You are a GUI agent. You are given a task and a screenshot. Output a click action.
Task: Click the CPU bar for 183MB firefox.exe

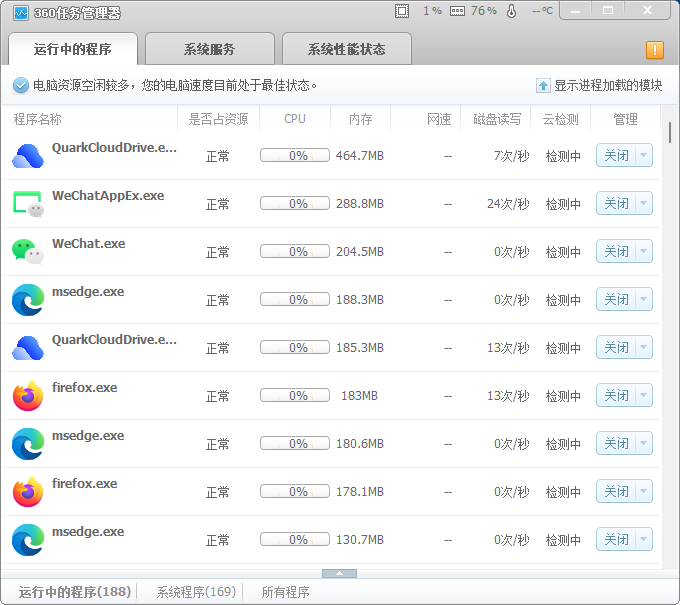point(295,396)
